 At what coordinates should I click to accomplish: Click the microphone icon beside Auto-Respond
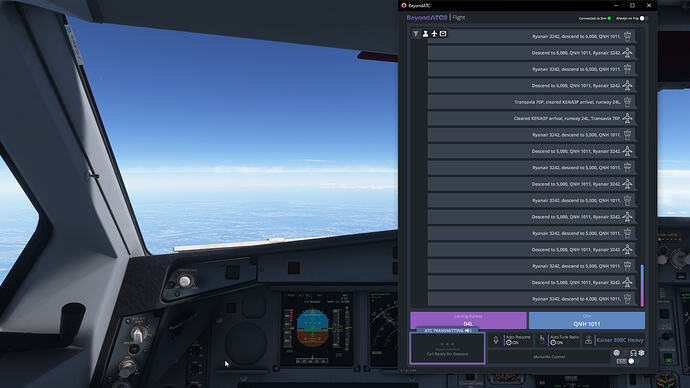[496, 340]
